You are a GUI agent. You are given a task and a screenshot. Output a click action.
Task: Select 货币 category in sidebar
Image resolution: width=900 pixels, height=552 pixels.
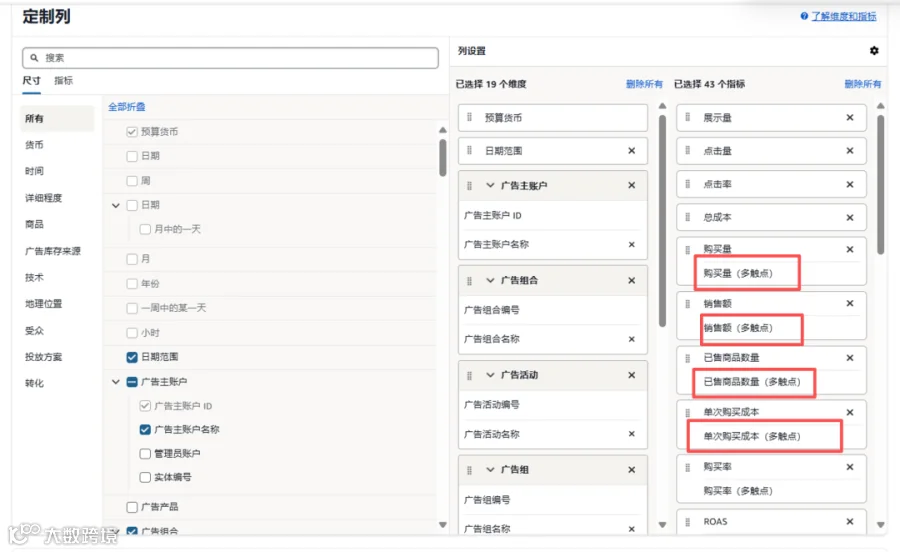34,145
